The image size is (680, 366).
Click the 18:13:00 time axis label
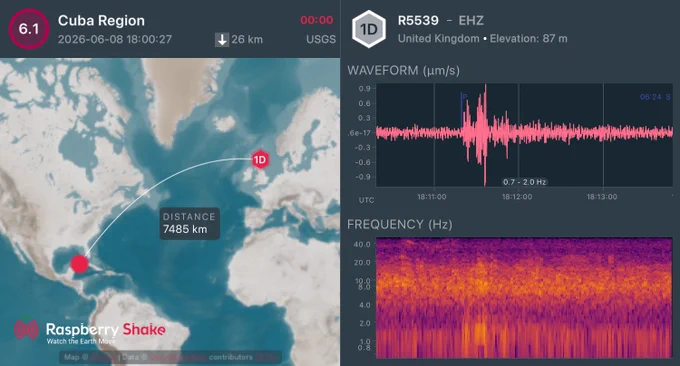602,197
